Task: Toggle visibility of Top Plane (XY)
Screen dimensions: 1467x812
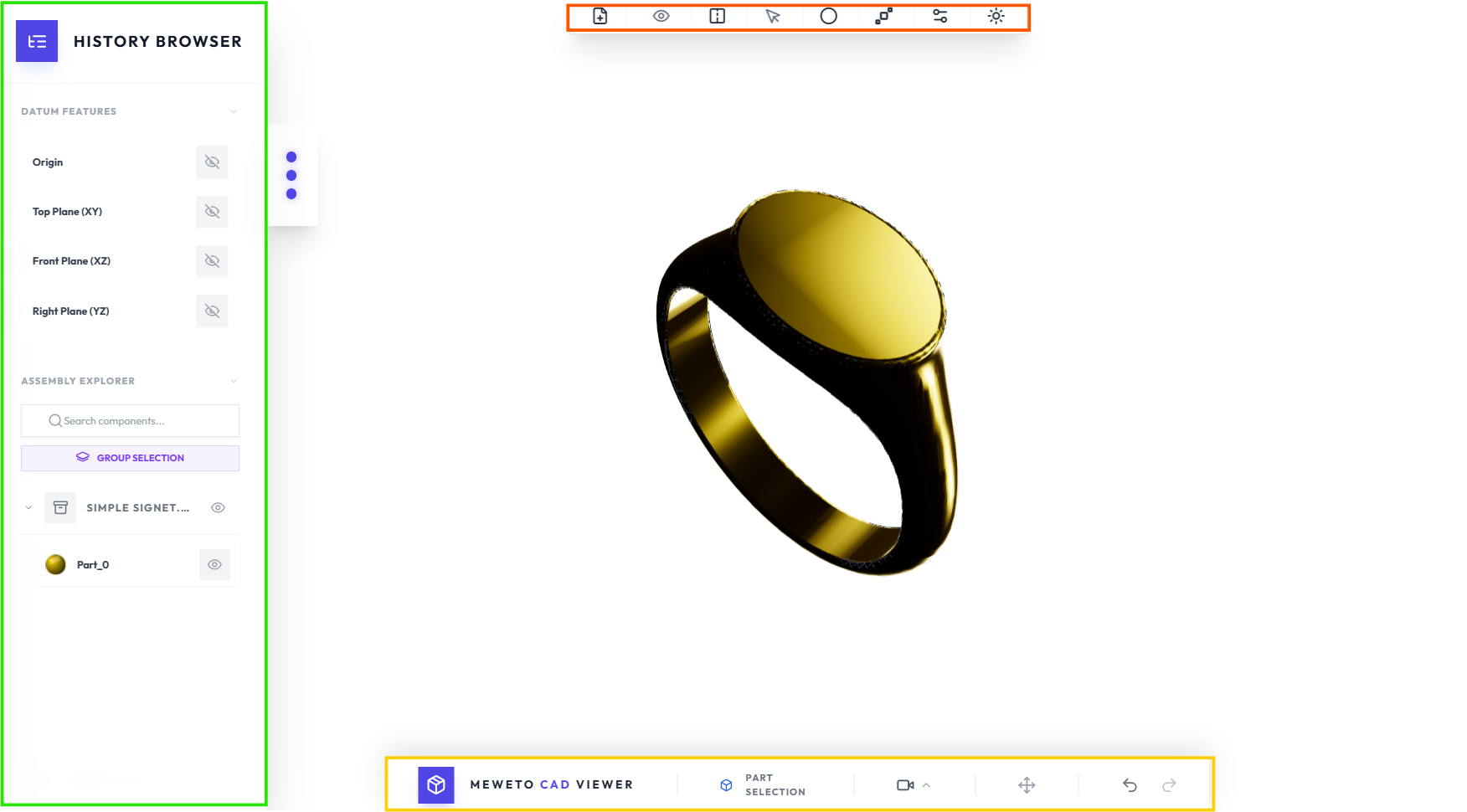Action: pos(213,212)
